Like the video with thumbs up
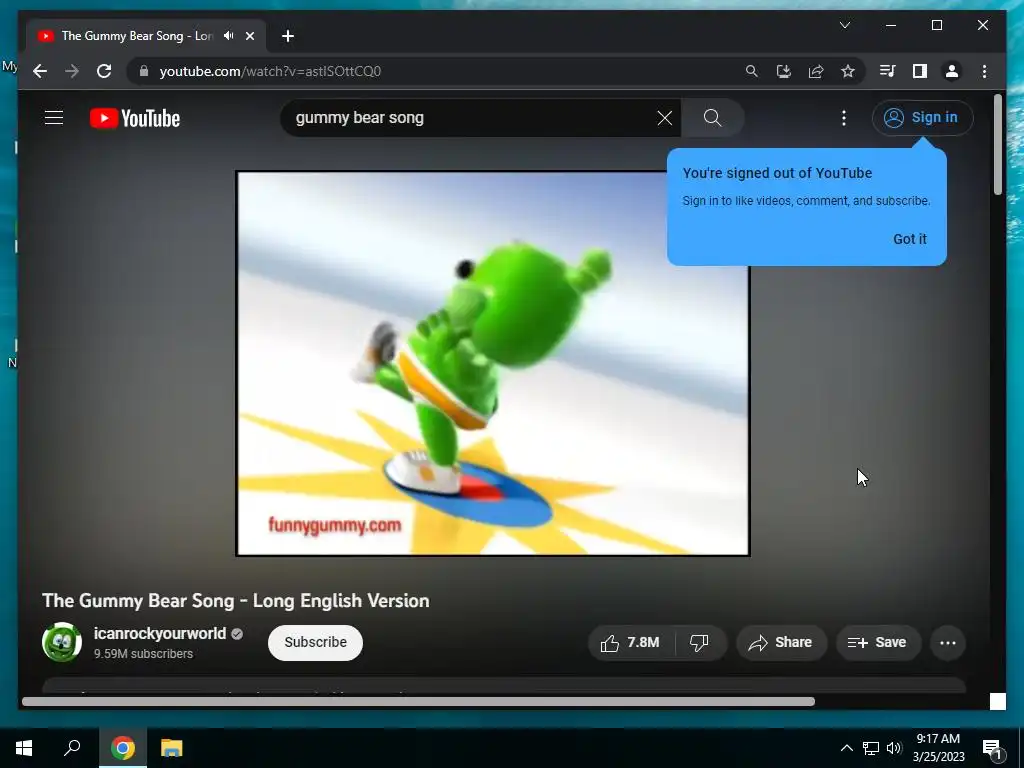 [631, 643]
